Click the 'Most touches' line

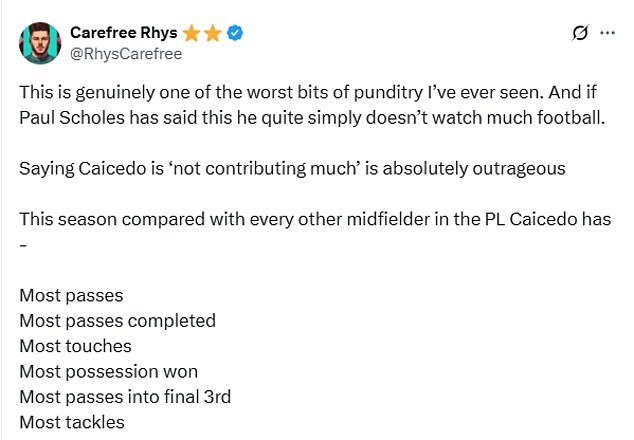coord(75,346)
